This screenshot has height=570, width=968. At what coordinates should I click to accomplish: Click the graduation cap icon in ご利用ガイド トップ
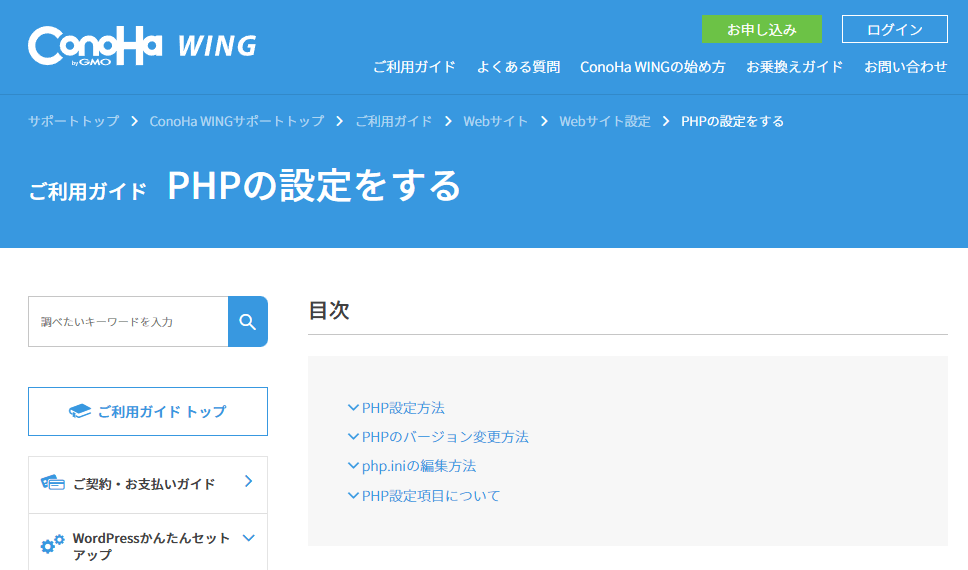click(x=80, y=411)
